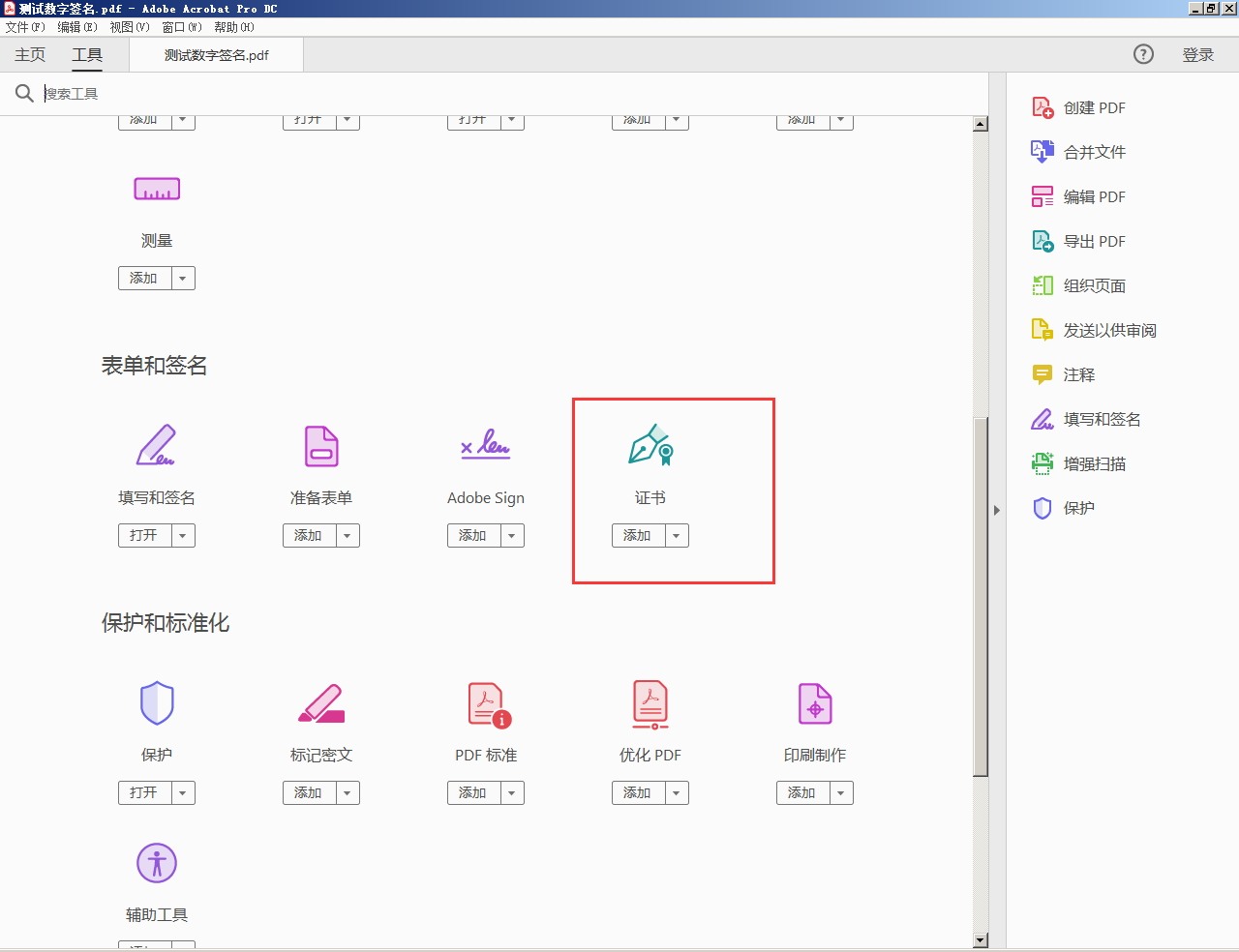The image size is (1239, 952).
Task: Open the Adobe Sign tool icon
Action: [486, 445]
